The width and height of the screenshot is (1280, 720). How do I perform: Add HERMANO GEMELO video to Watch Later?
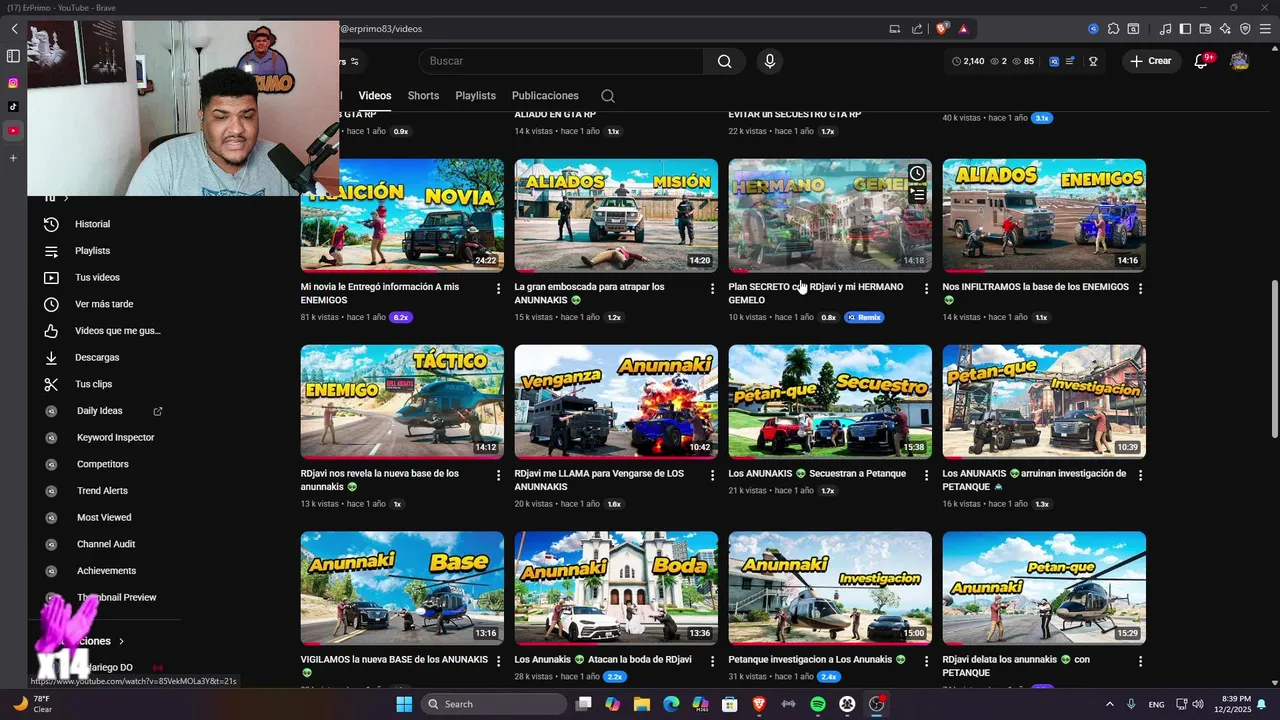917,174
